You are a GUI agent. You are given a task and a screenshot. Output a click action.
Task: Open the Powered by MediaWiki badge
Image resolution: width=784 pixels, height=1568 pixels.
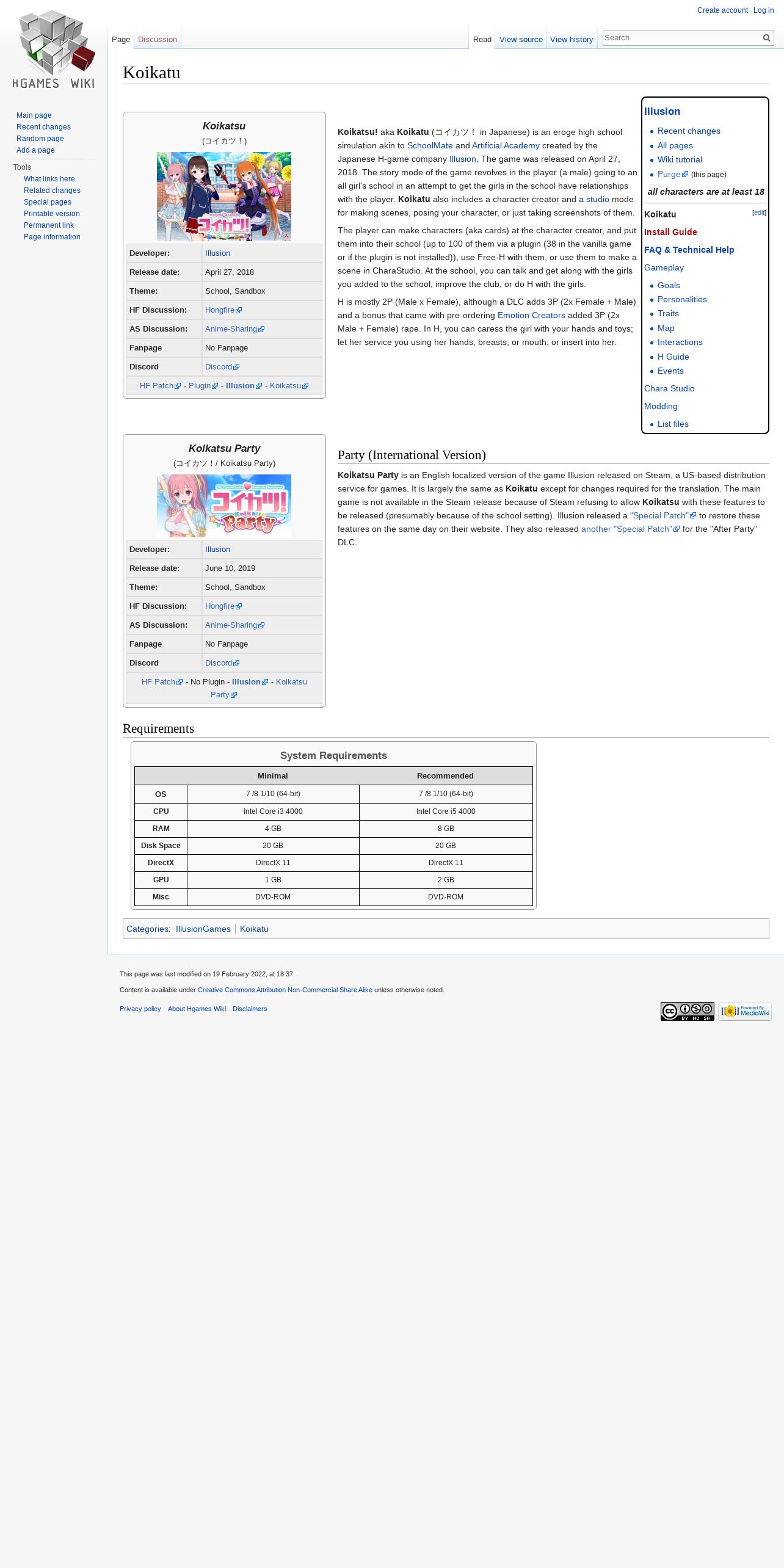click(745, 1011)
